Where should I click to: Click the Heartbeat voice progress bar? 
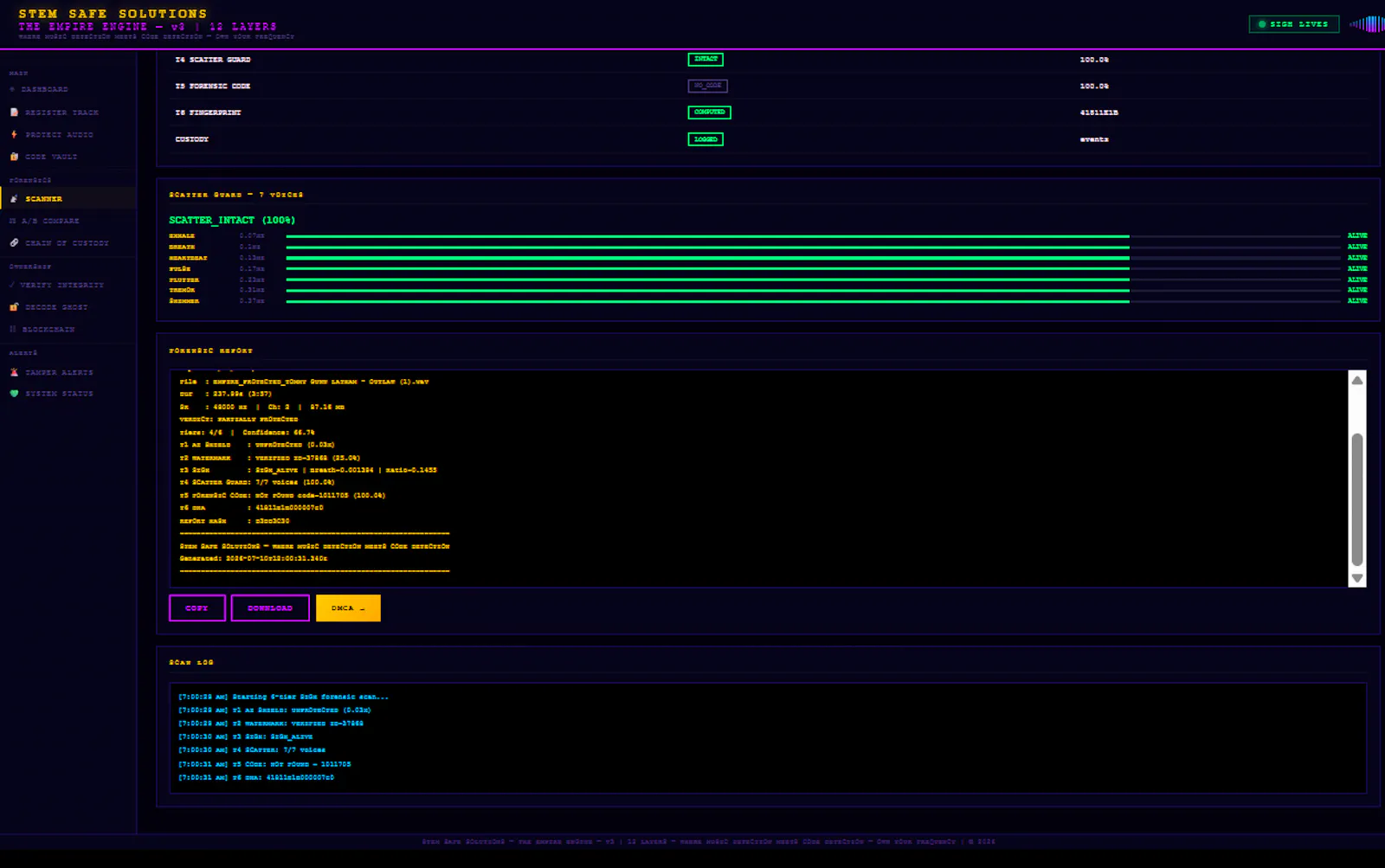813,258
